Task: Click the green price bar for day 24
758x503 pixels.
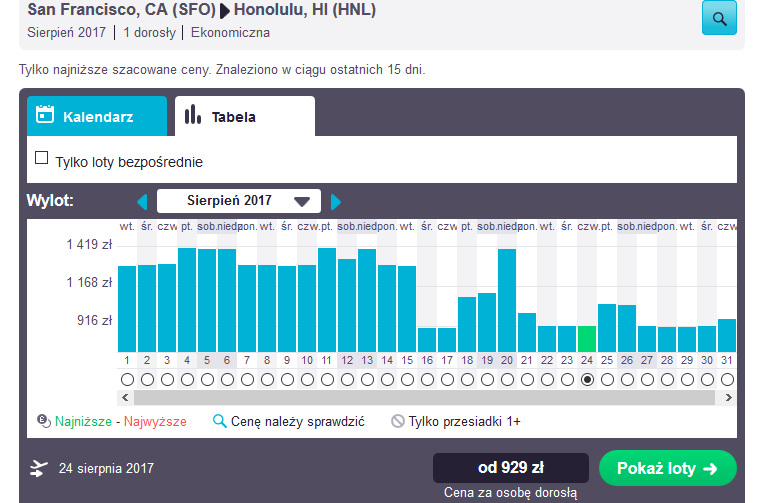Action: pyautogui.click(x=587, y=339)
